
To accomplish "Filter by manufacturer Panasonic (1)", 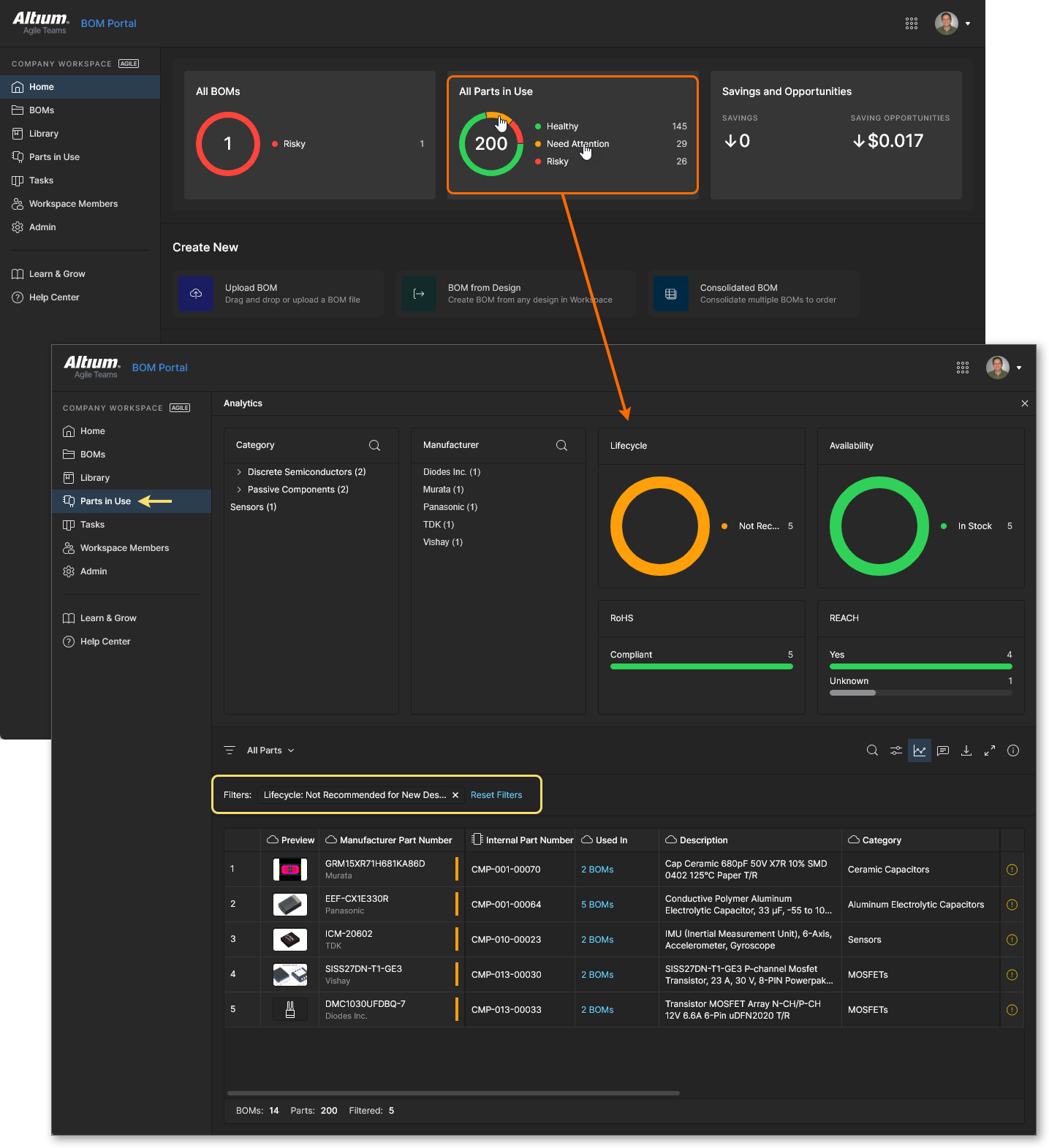I will click(x=450, y=507).
